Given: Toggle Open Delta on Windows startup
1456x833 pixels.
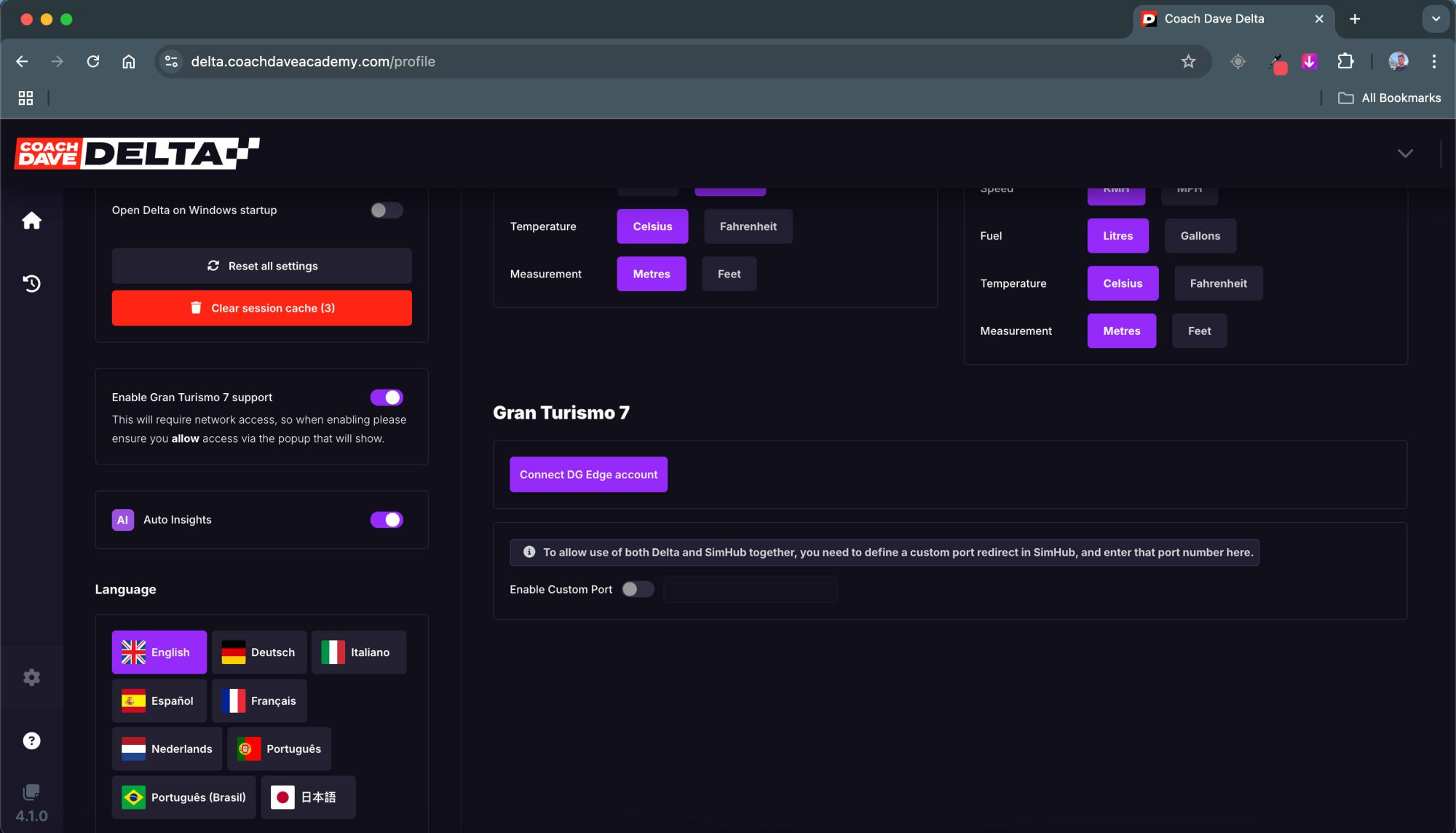Looking at the screenshot, I should click(387, 210).
